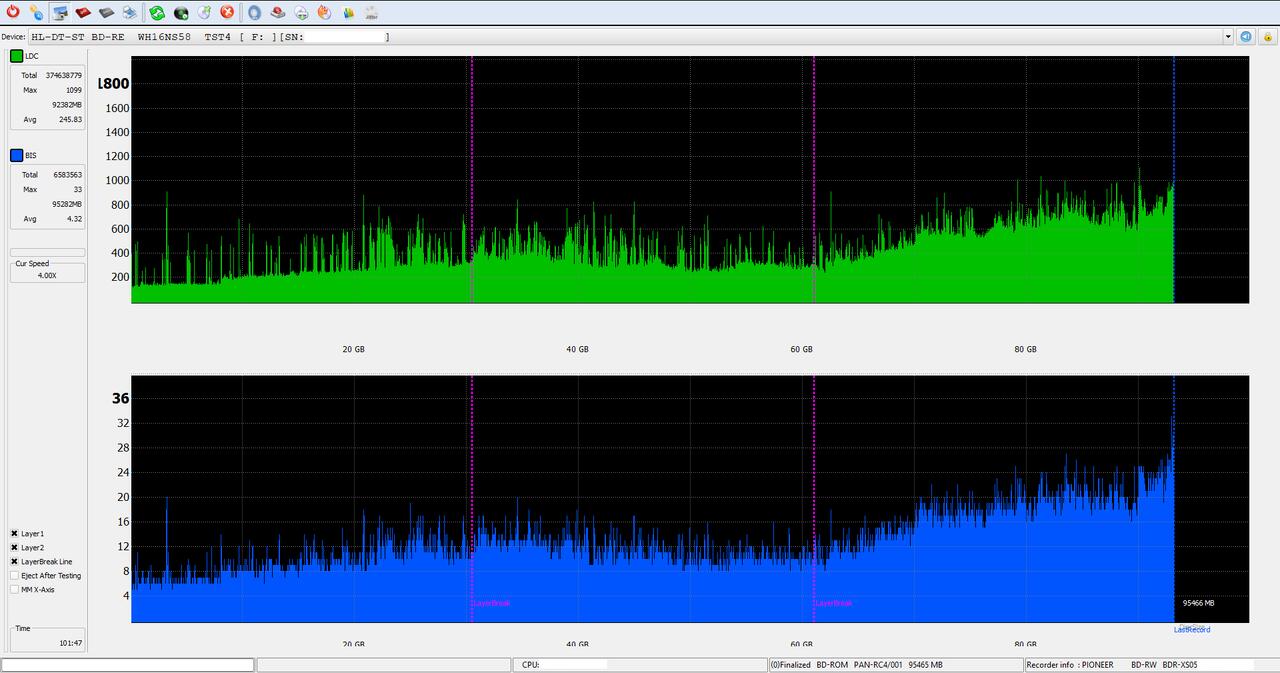The image size is (1280, 673).
Task: Uncheck the Layer 1 checkbox
Action: coord(15,534)
